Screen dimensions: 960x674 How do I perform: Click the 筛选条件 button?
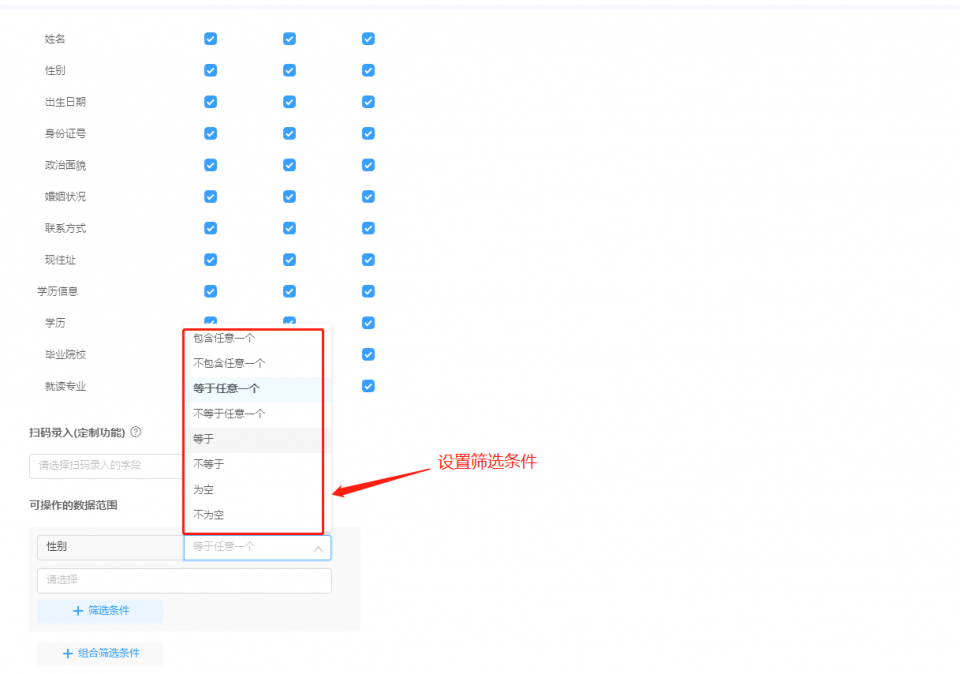100,611
